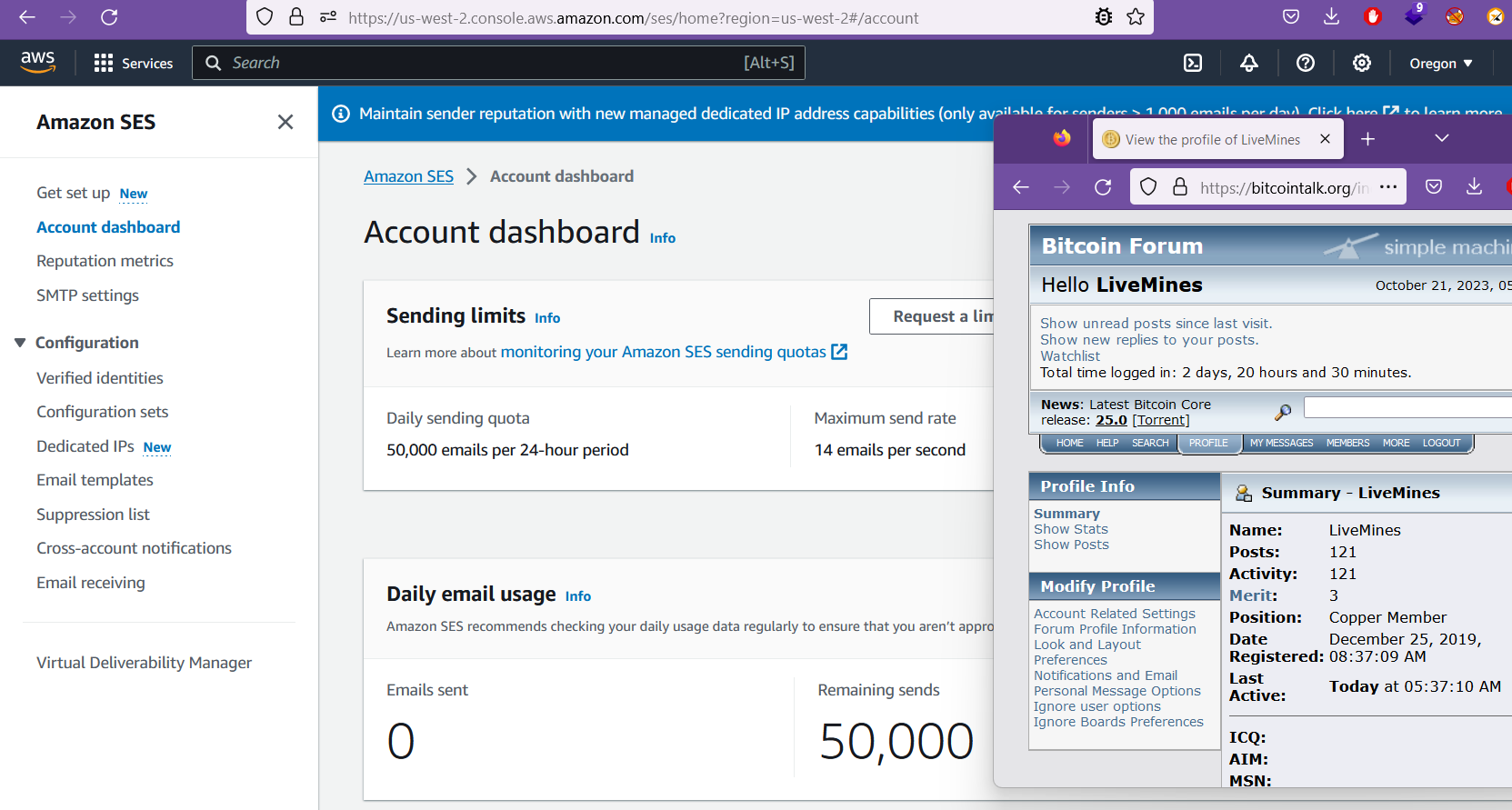Open the AWS help question mark icon
Screen dimensions: 1512x810
pyautogui.click(x=1306, y=63)
